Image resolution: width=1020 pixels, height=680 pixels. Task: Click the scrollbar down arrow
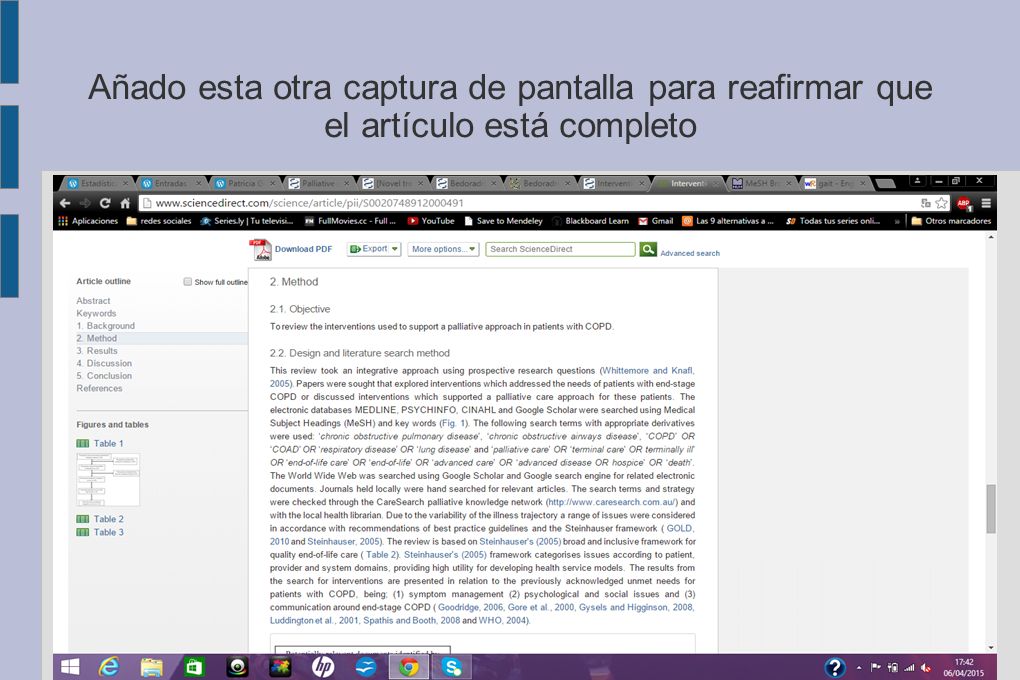(x=991, y=647)
